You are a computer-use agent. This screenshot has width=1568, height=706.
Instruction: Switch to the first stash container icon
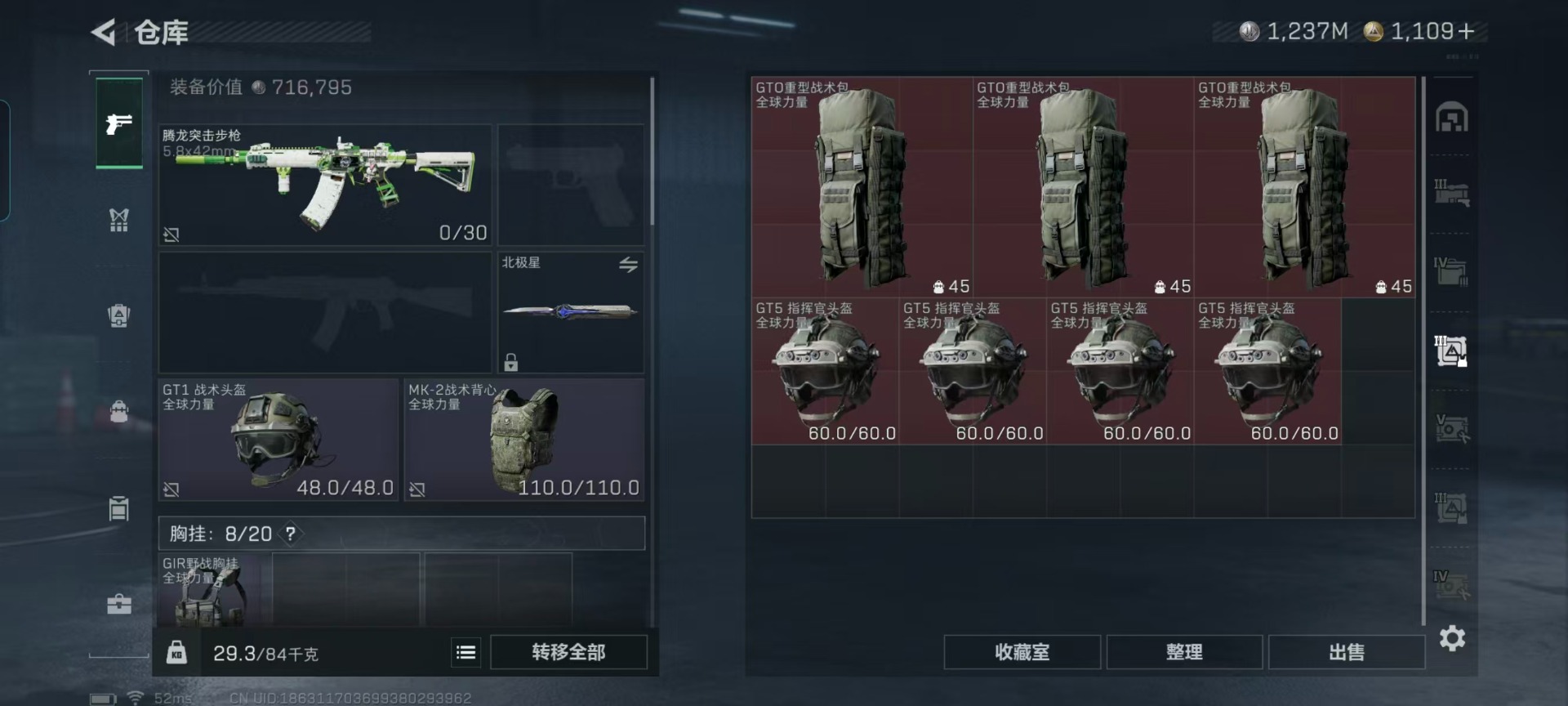click(1452, 118)
